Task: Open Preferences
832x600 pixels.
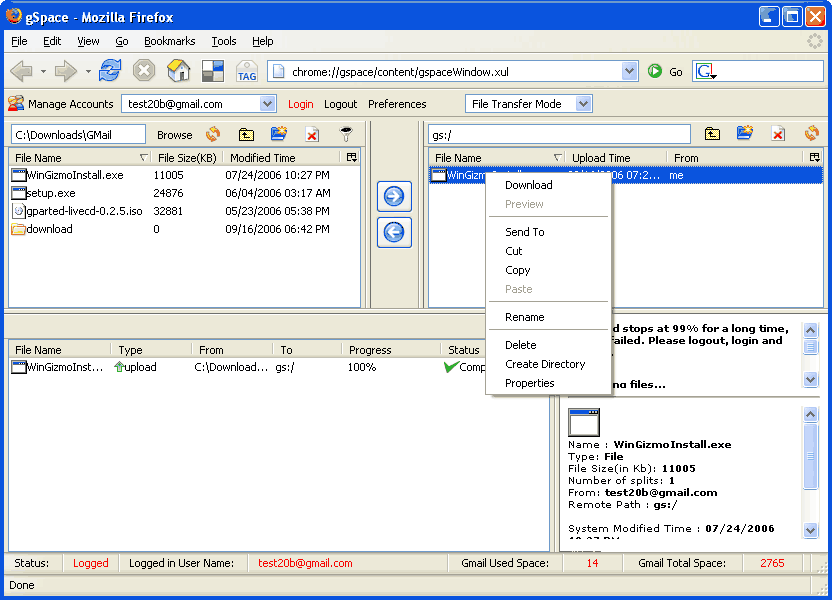Action: pyautogui.click(x=397, y=104)
